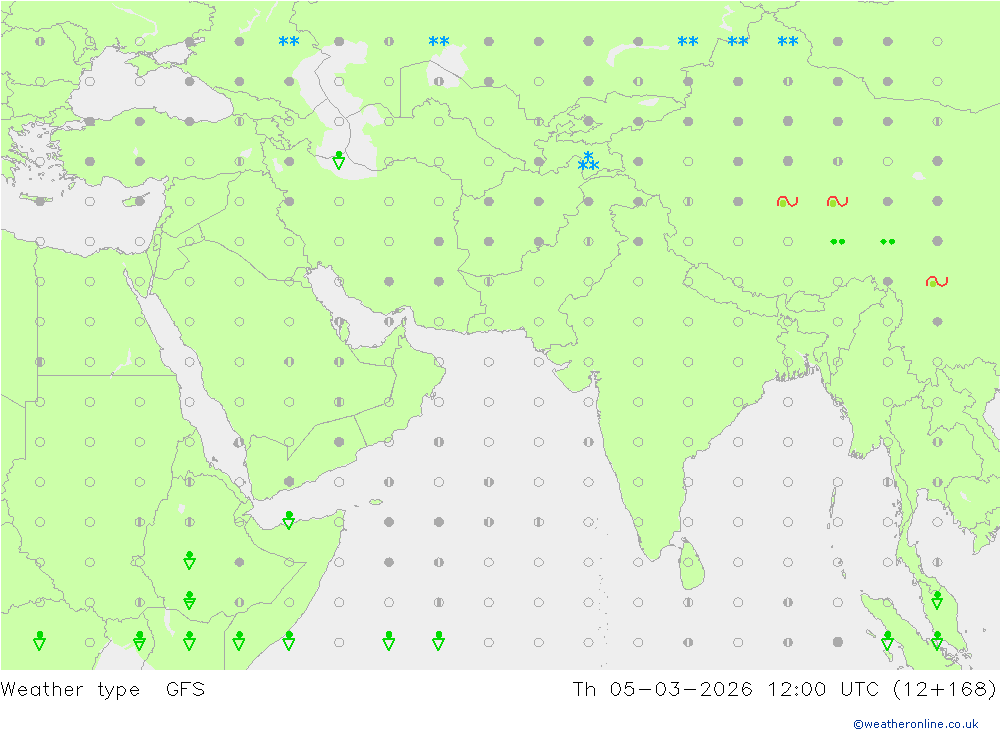Open the weatheronline.co.uk copyright link
The image size is (1000, 733).
916,723
